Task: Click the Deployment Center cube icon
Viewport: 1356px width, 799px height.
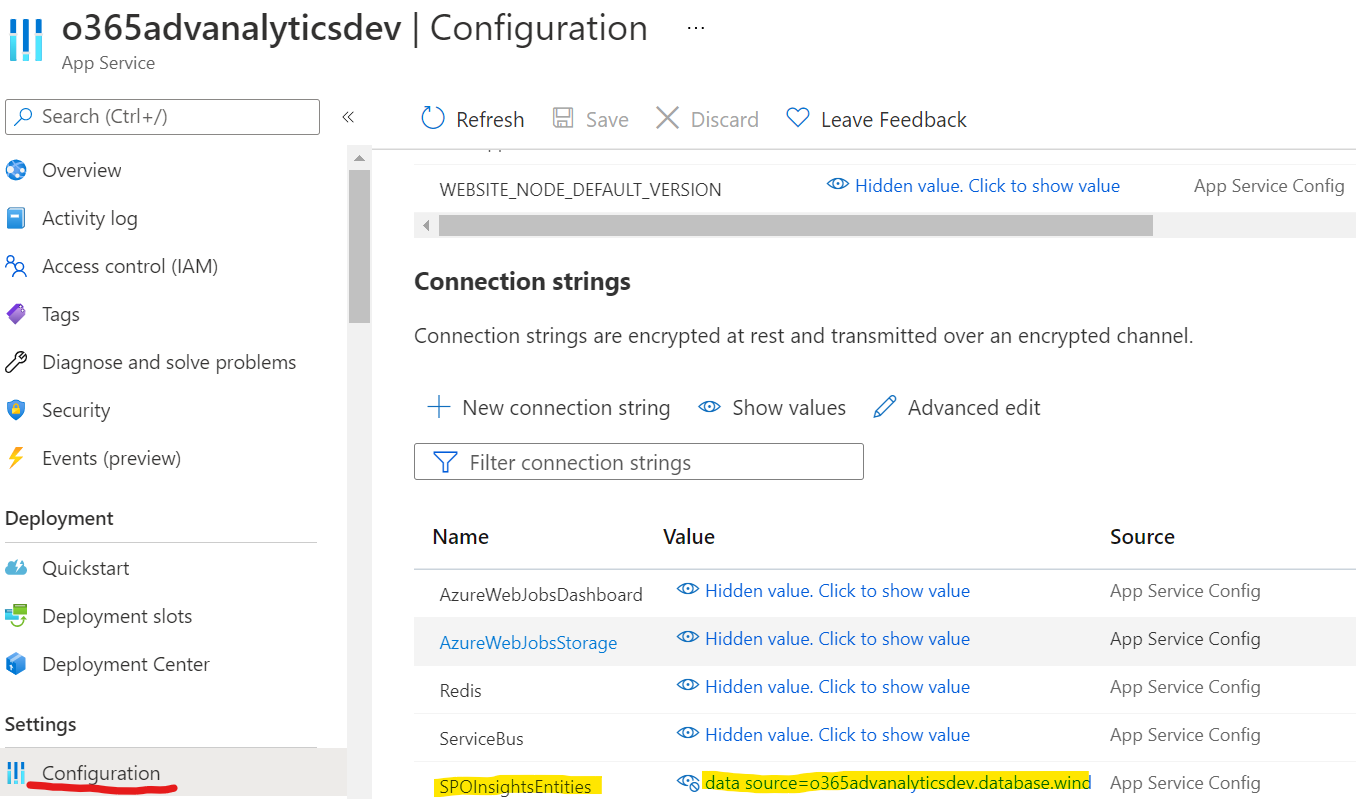Action: coord(16,664)
